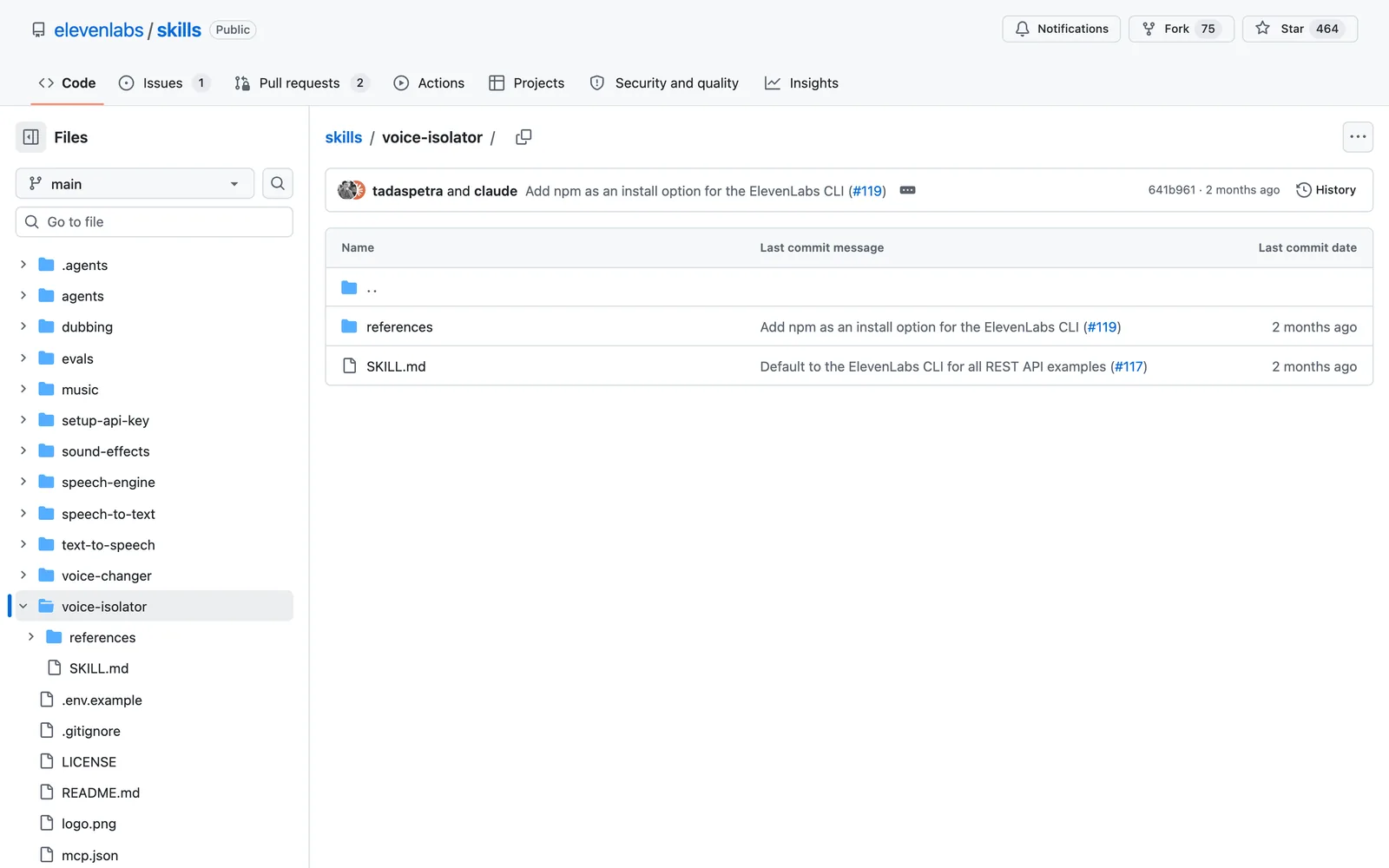This screenshot has height=868, width=1389.
Task: Open the skills breadcrumb link
Action: point(344,137)
